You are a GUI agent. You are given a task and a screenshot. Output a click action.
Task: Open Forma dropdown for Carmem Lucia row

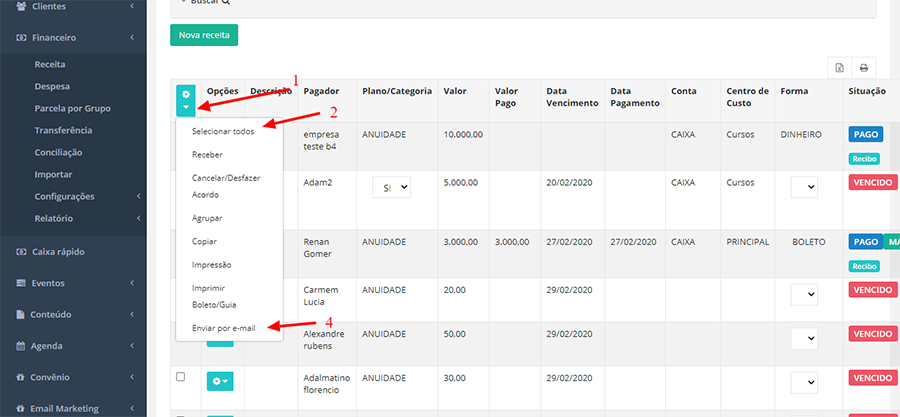pyautogui.click(x=804, y=295)
